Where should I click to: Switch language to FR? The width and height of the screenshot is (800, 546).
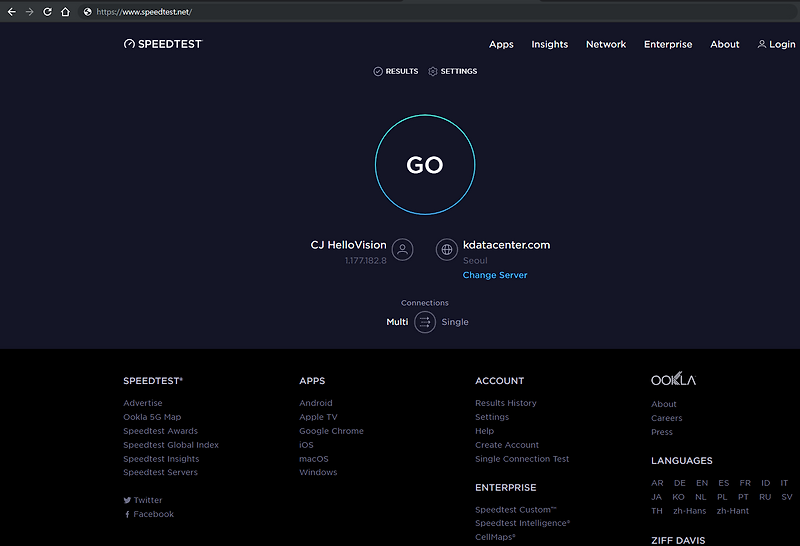tap(745, 483)
